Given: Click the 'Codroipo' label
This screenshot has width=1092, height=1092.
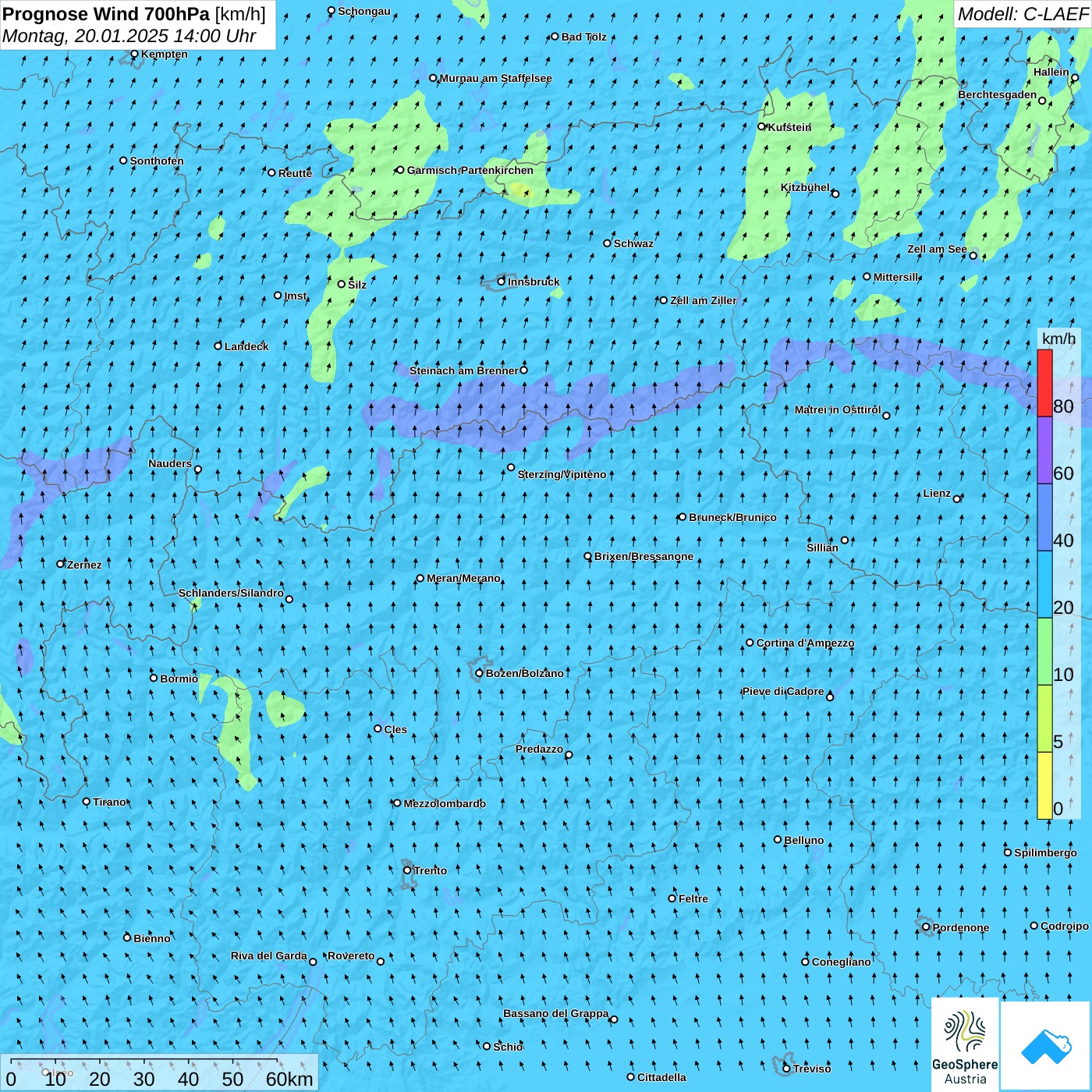Looking at the screenshot, I should (x=1065, y=926).
